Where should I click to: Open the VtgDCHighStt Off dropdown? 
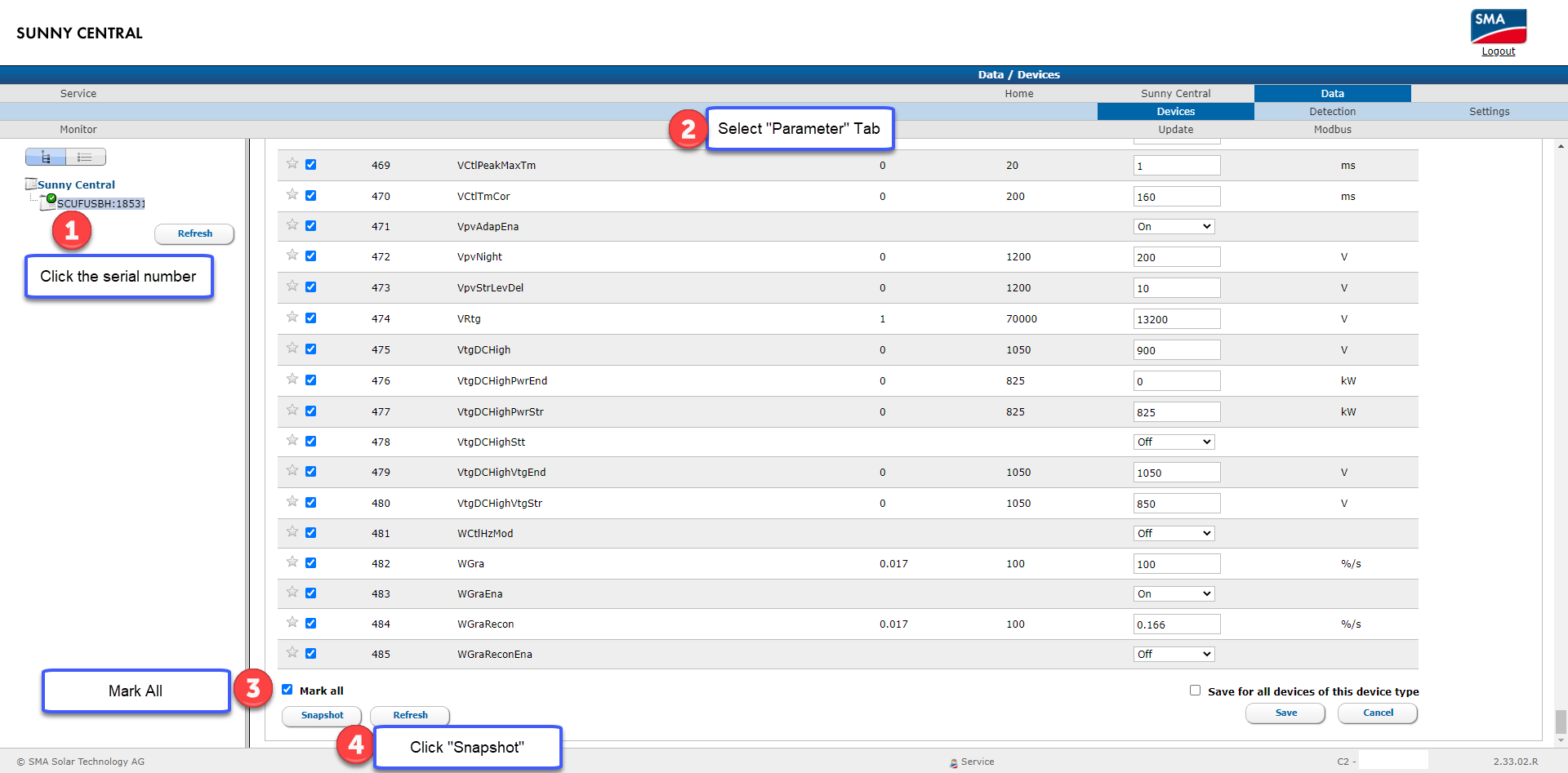pos(1174,442)
